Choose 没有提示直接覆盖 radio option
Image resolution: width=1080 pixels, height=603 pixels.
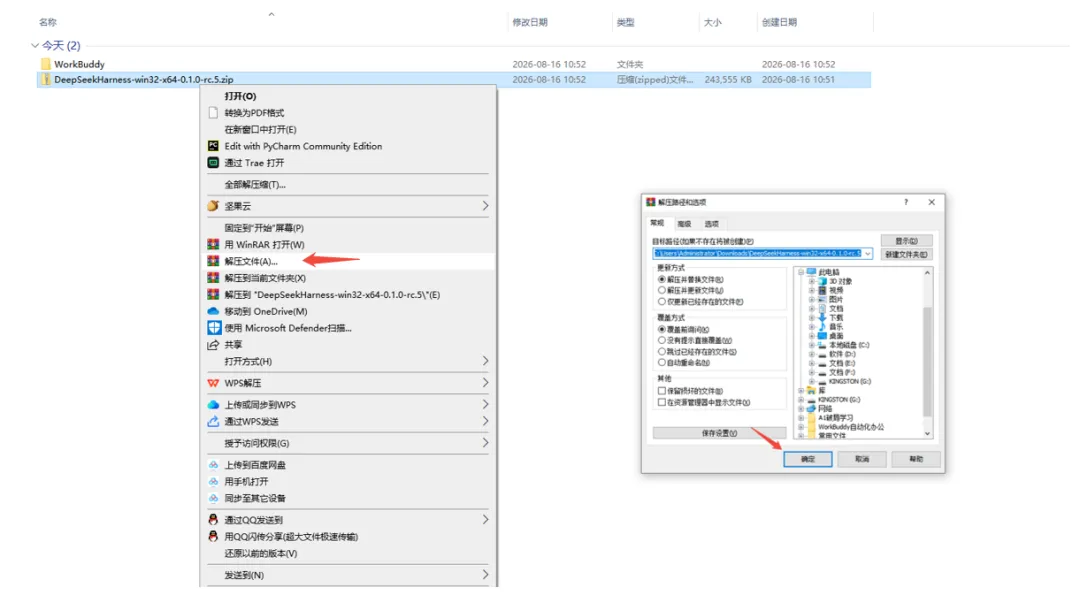point(662,340)
